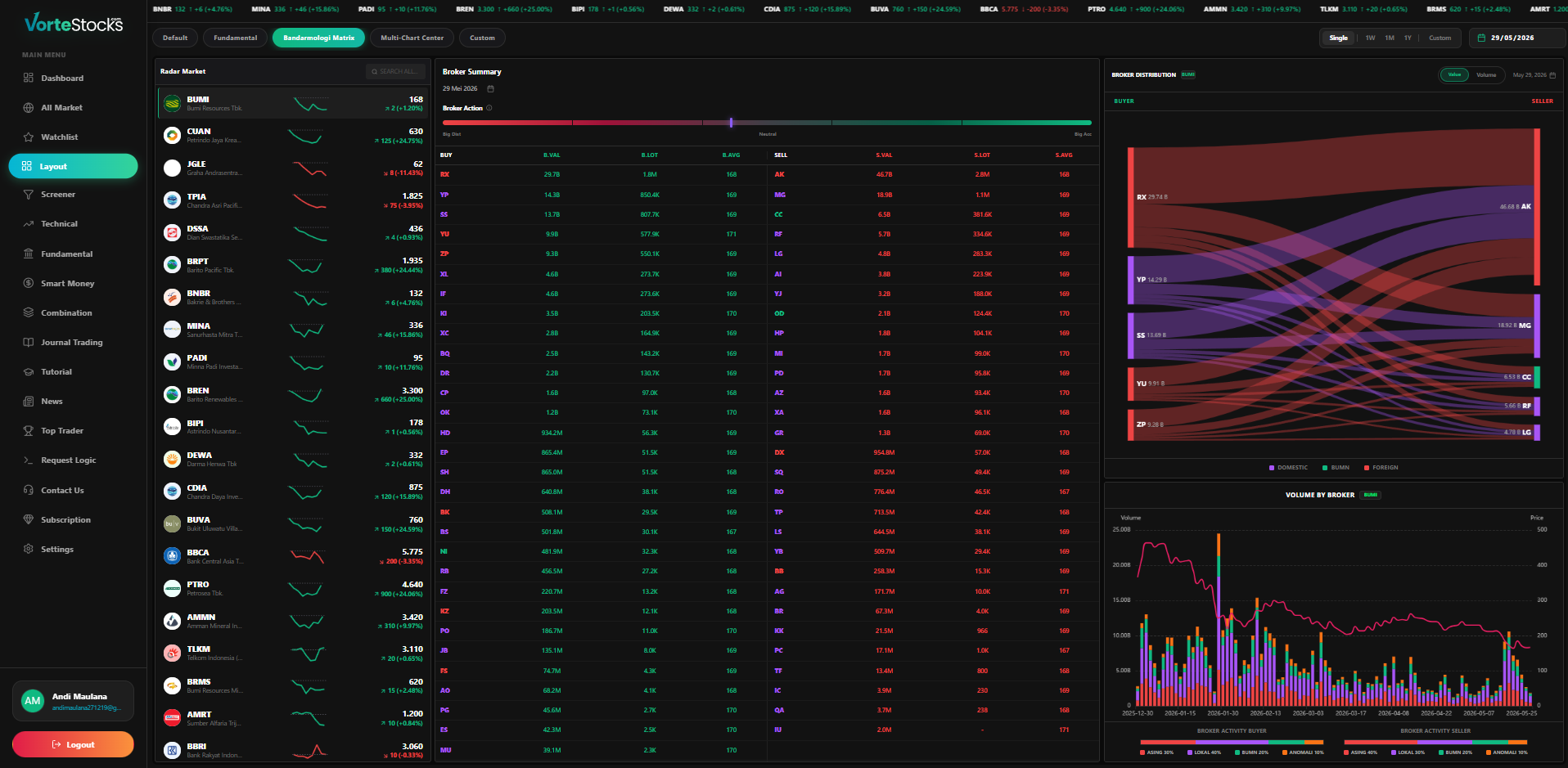Click the Request Logic terminal icon

click(28, 460)
